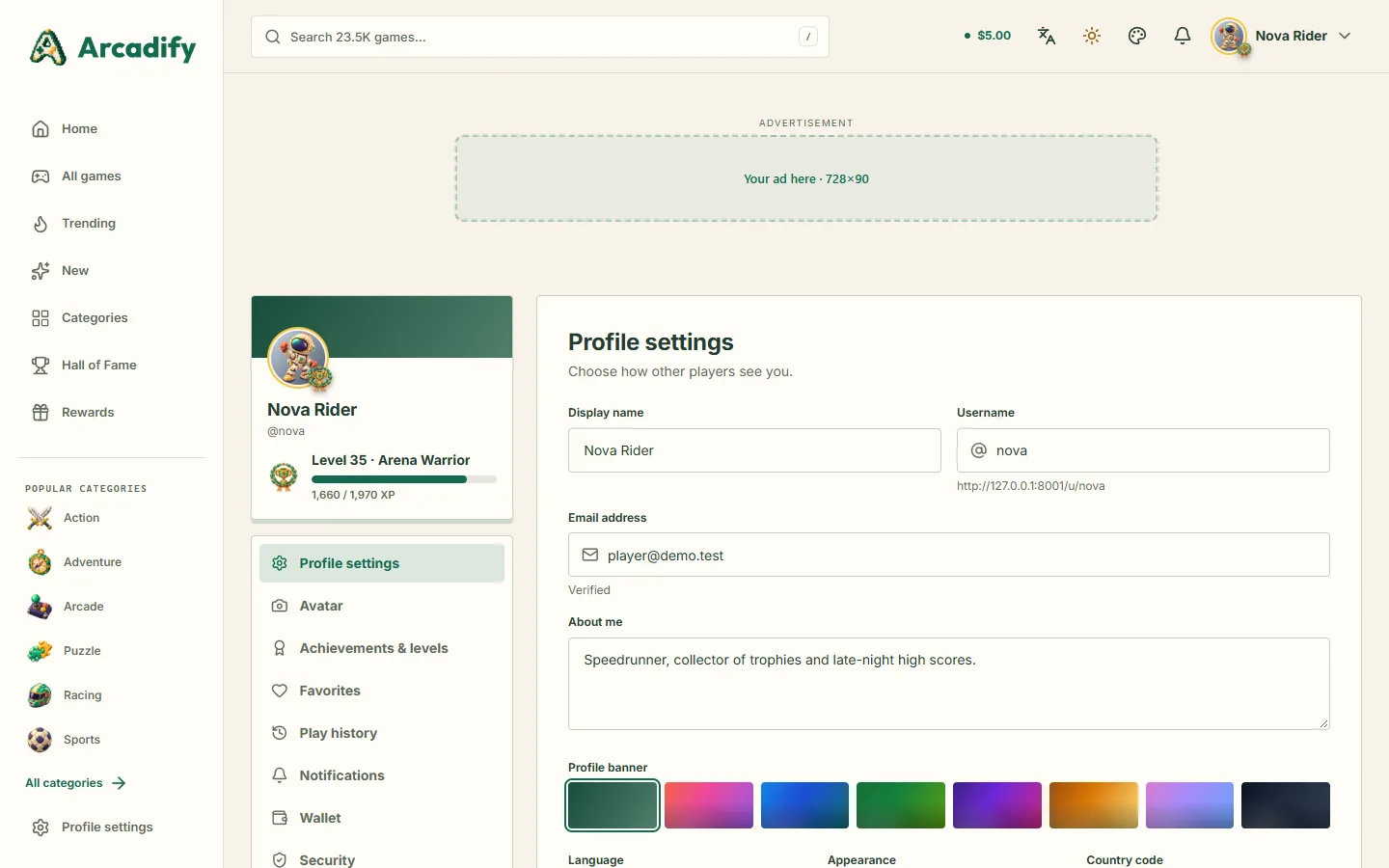1389x868 pixels.
Task: Open Notifications settings tab
Action: [382, 775]
